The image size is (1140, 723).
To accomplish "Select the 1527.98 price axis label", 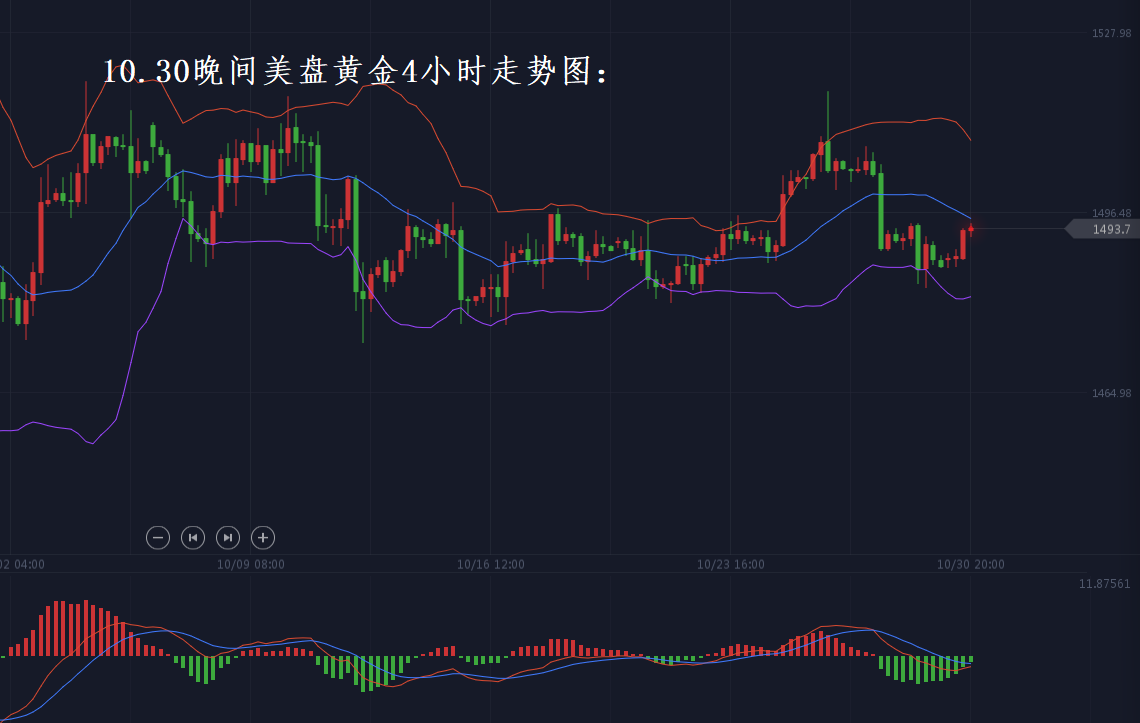I will pyautogui.click(x=1111, y=34).
